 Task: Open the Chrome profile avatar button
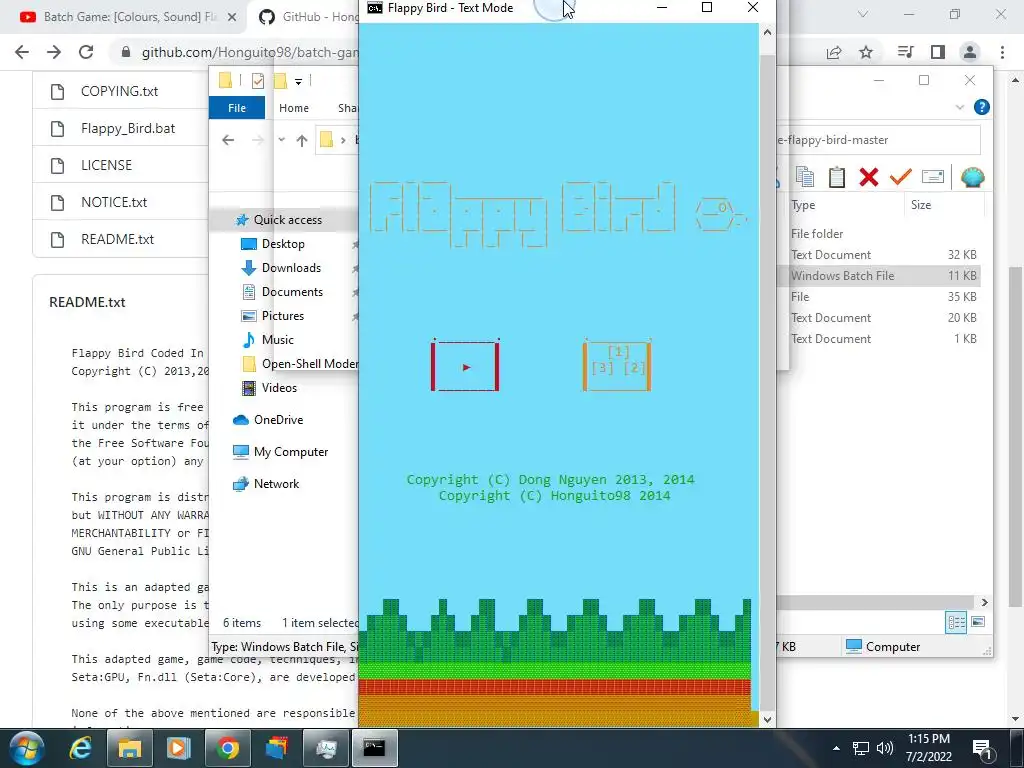(x=970, y=52)
